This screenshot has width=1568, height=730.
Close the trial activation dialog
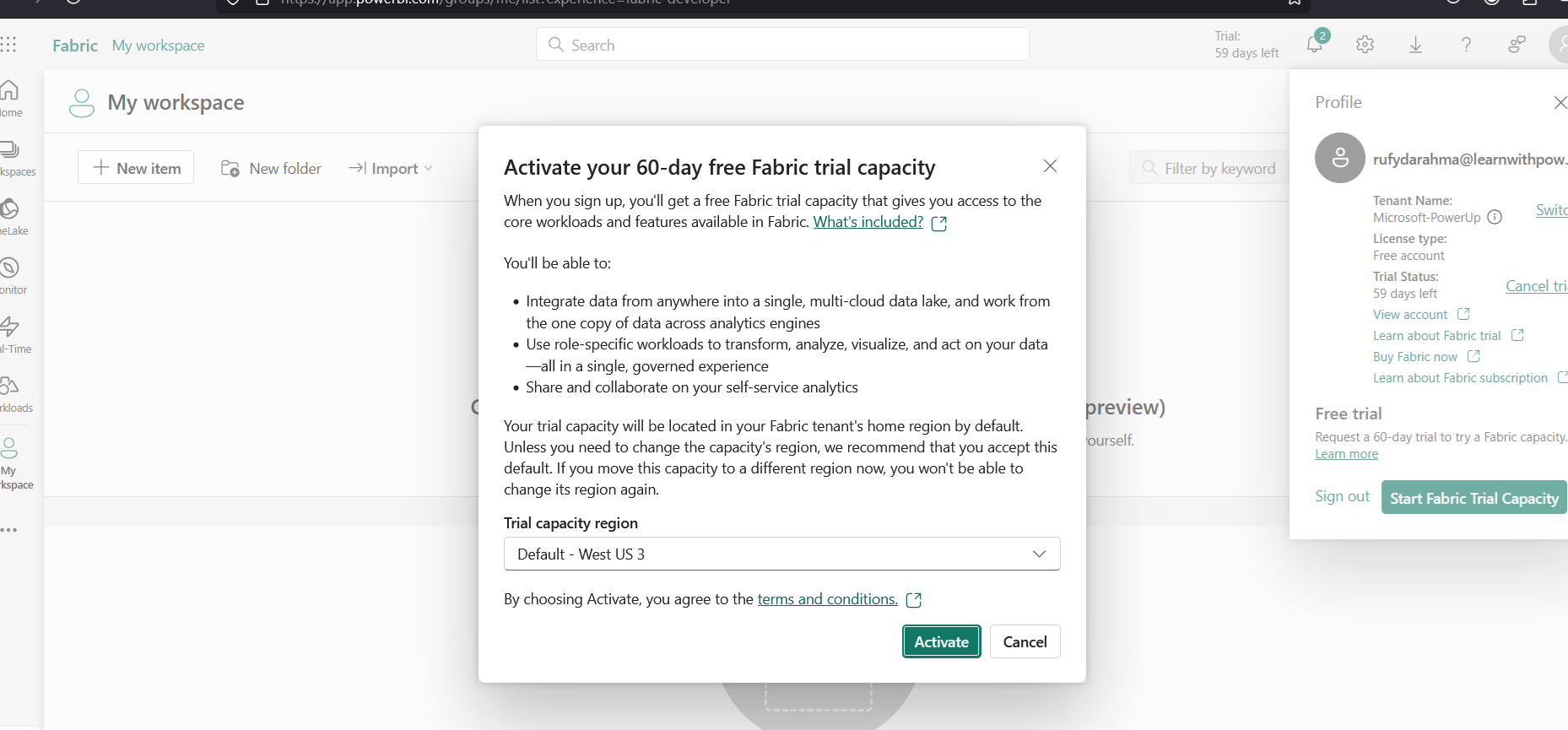(1050, 166)
